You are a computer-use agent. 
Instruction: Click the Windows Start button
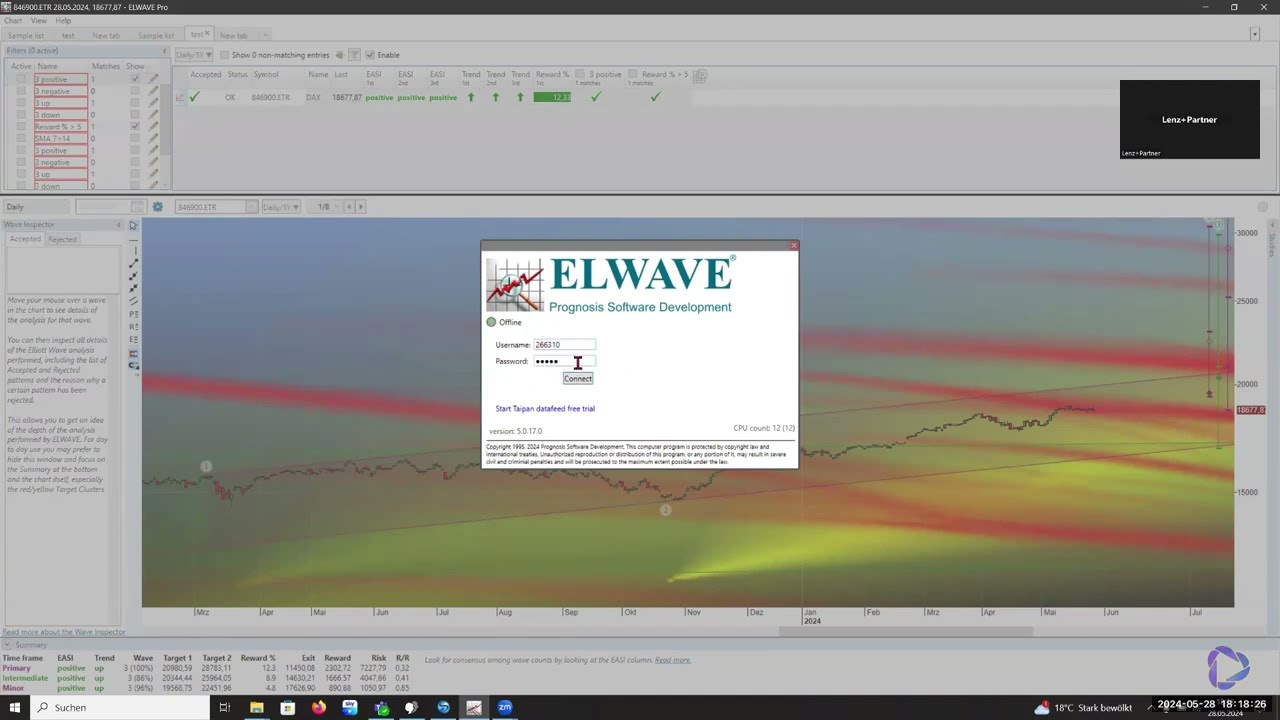(x=14, y=708)
